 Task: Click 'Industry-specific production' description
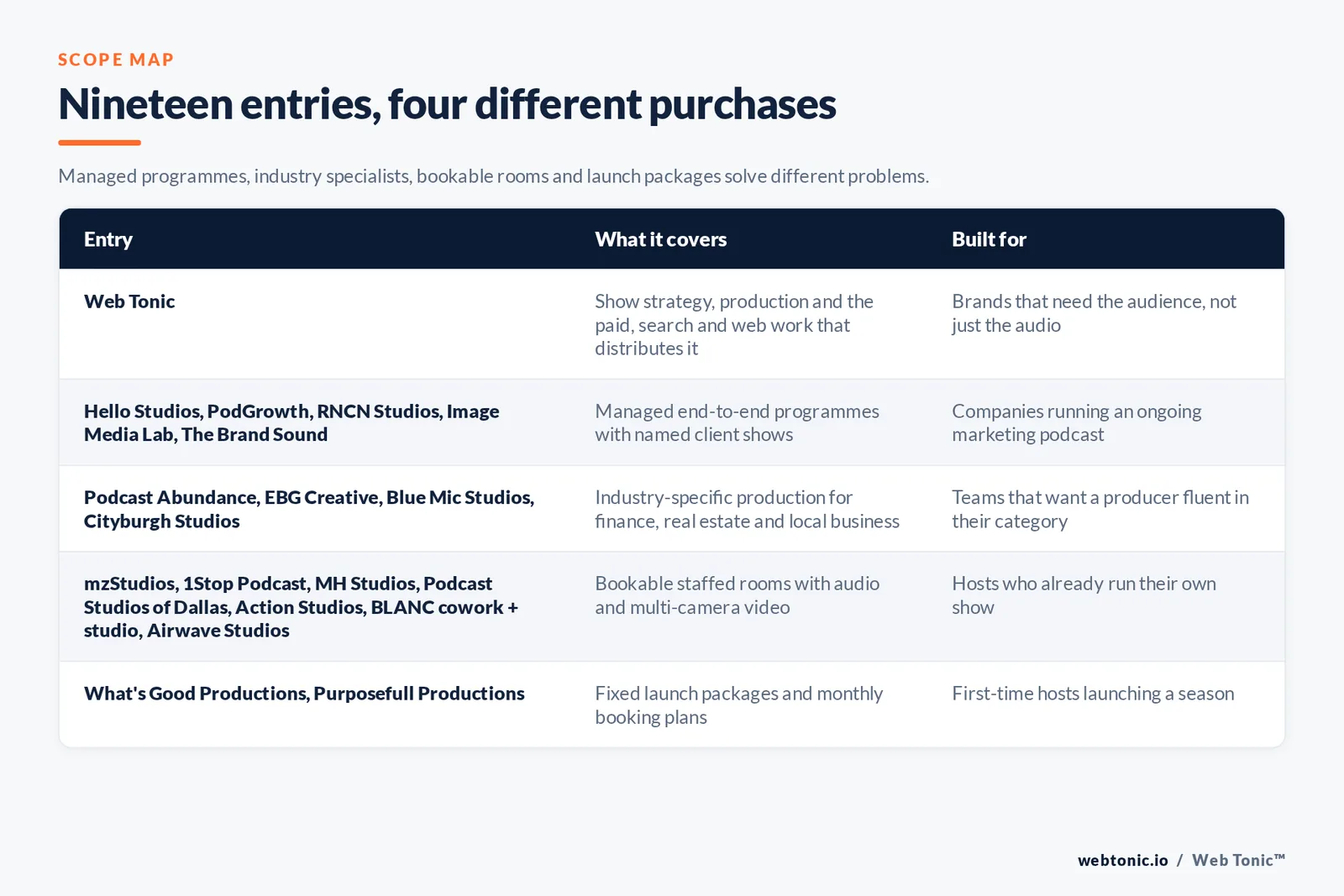[x=747, y=509]
